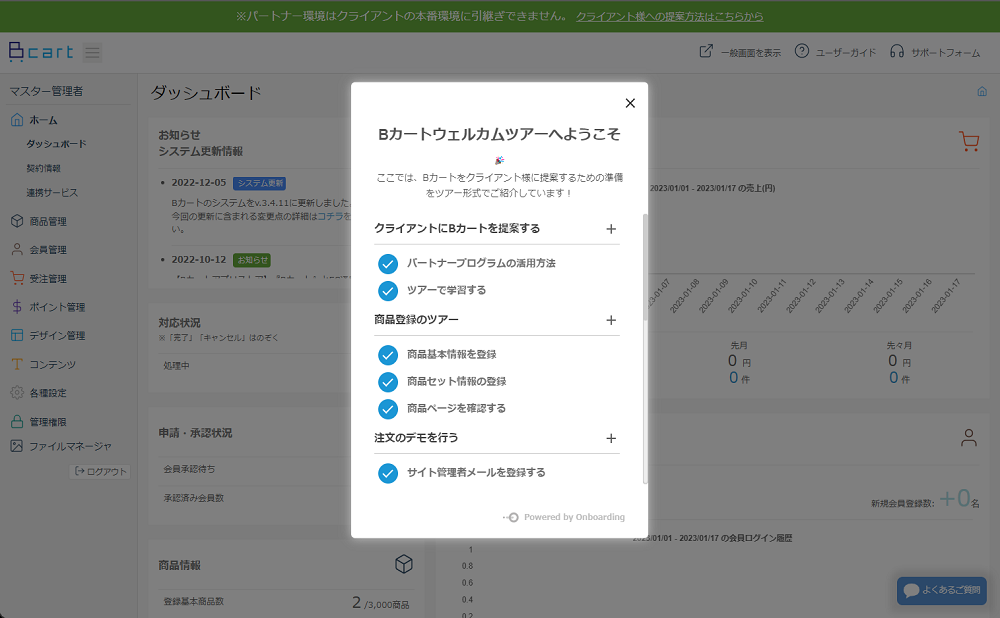This screenshot has width=1000, height=618.
Task: Open 商品管理 menu label
Action: pyautogui.click(x=48, y=221)
